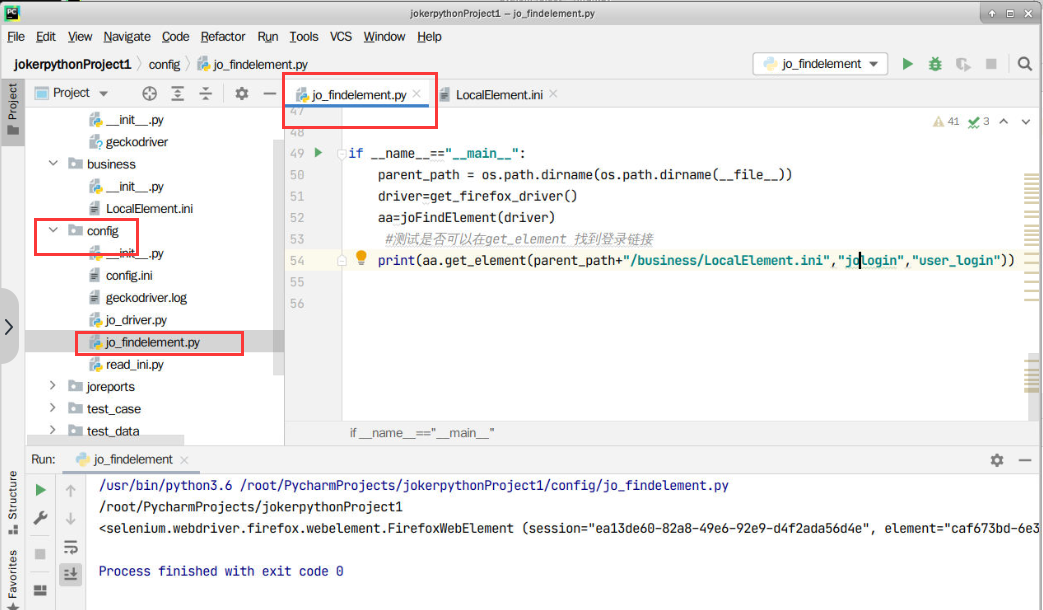Close the LocalElement.ini editor tab
The image size is (1043, 610).
point(553,94)
